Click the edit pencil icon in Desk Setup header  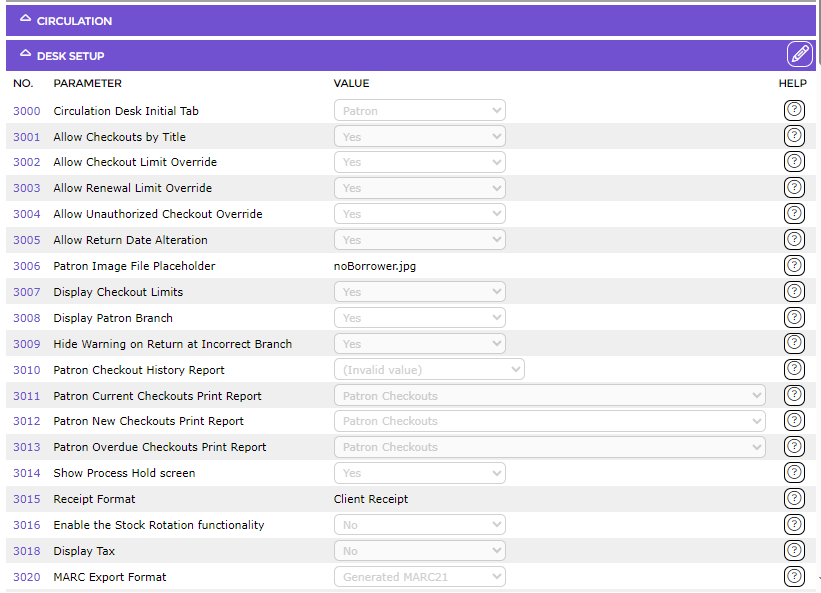coord(800,54)
